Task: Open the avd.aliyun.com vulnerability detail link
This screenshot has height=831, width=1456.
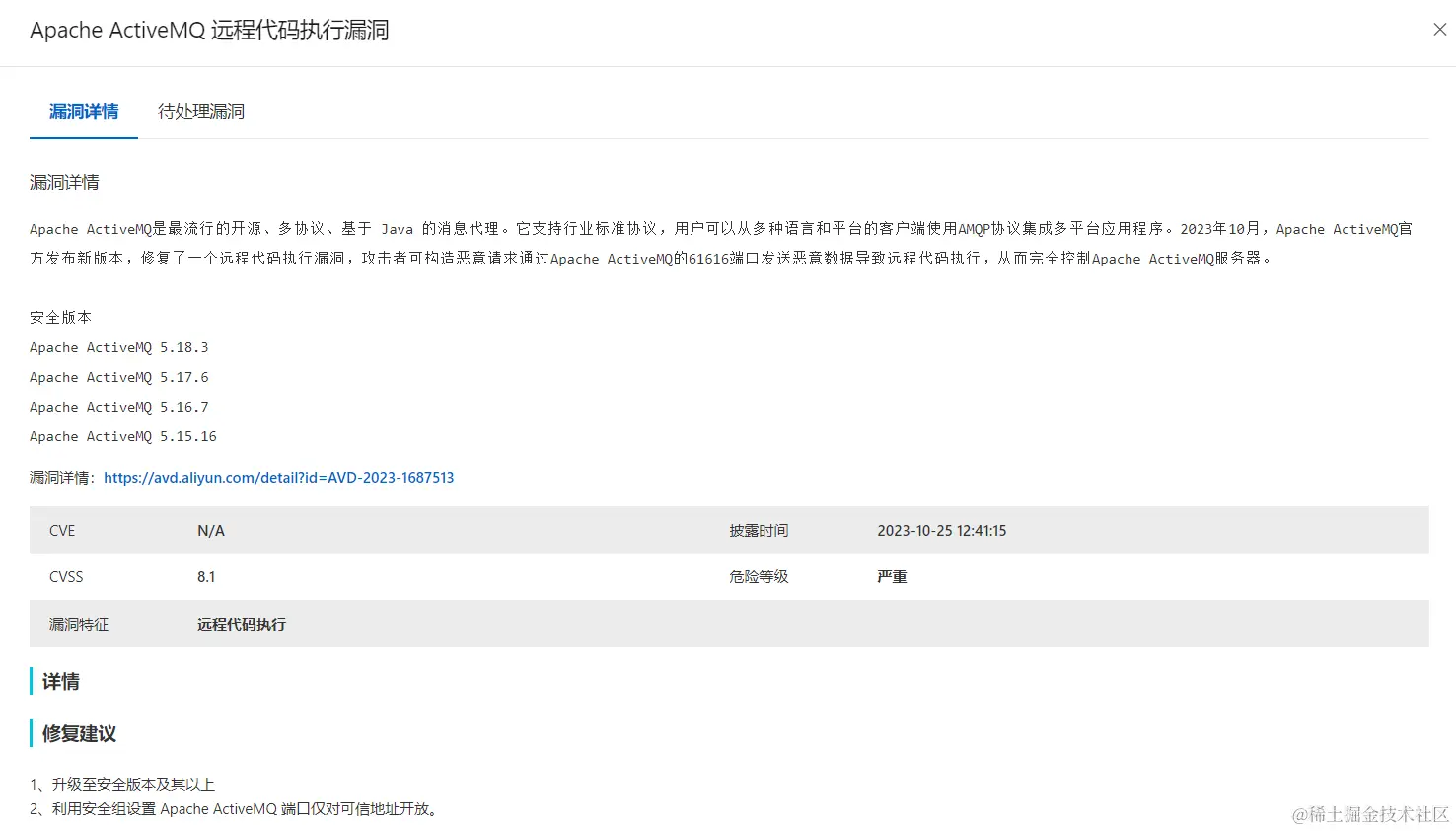Action: click(279, 477)
